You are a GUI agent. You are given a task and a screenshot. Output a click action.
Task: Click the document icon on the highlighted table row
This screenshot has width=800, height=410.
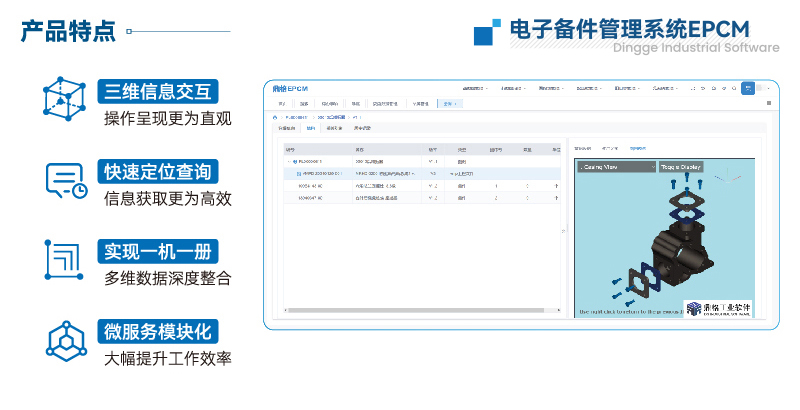(x=299, y=174)
